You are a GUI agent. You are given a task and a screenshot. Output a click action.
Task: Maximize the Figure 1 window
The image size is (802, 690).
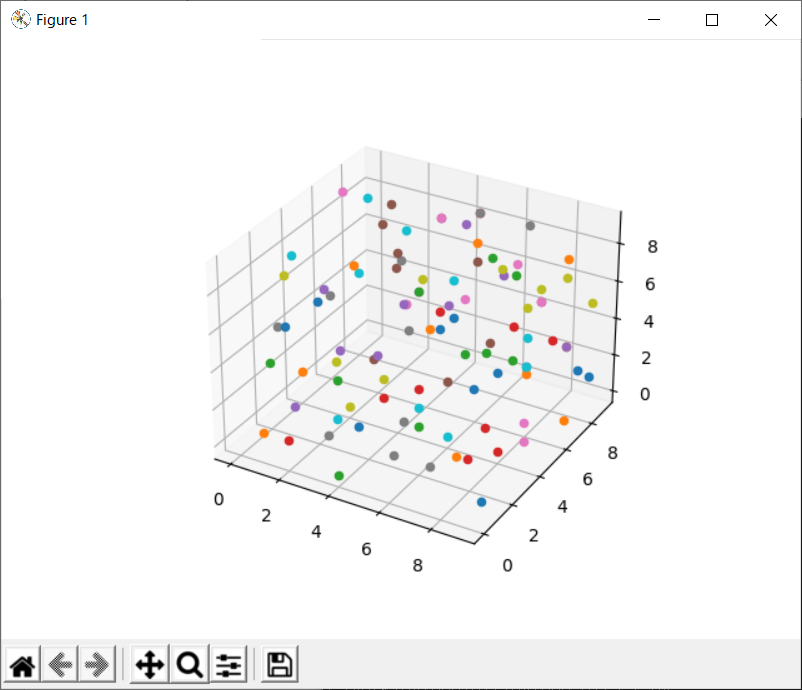pos(712,19)
